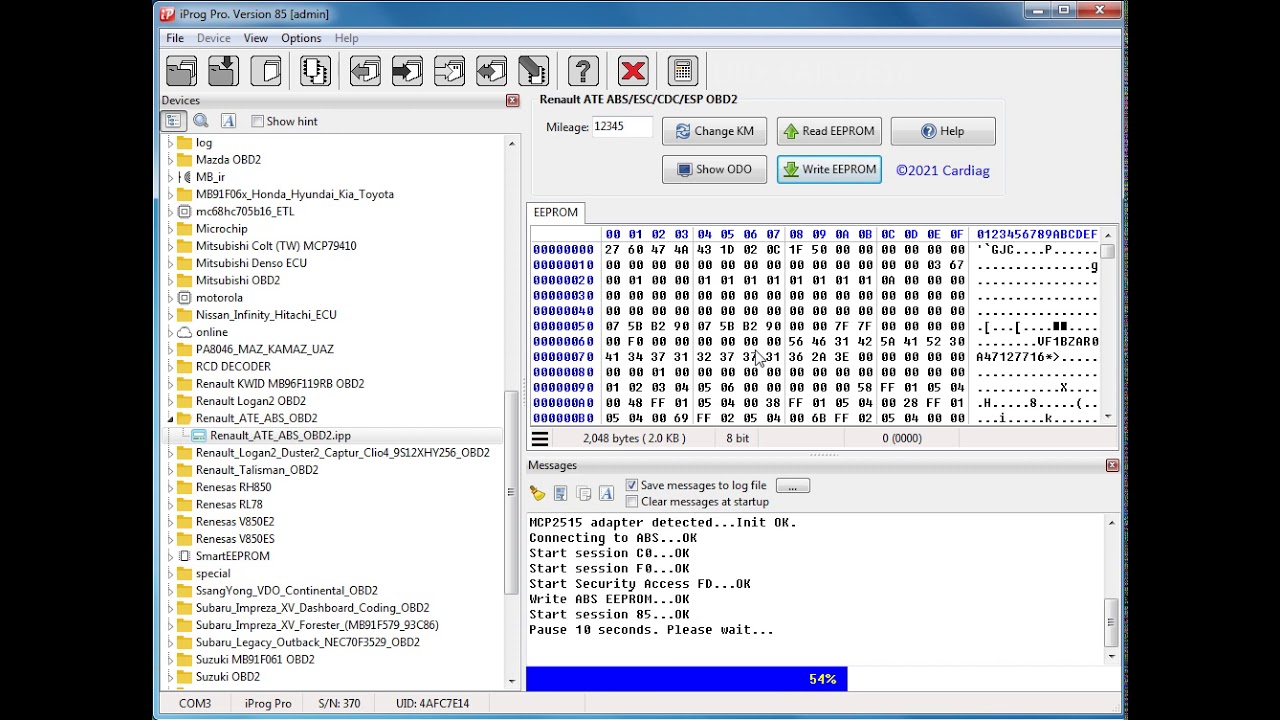Select the Subaru_Legacy_Outback_NEC70F3529_OBD2 folder
Screen dimensions: 1280x720
tap(308, 642)
